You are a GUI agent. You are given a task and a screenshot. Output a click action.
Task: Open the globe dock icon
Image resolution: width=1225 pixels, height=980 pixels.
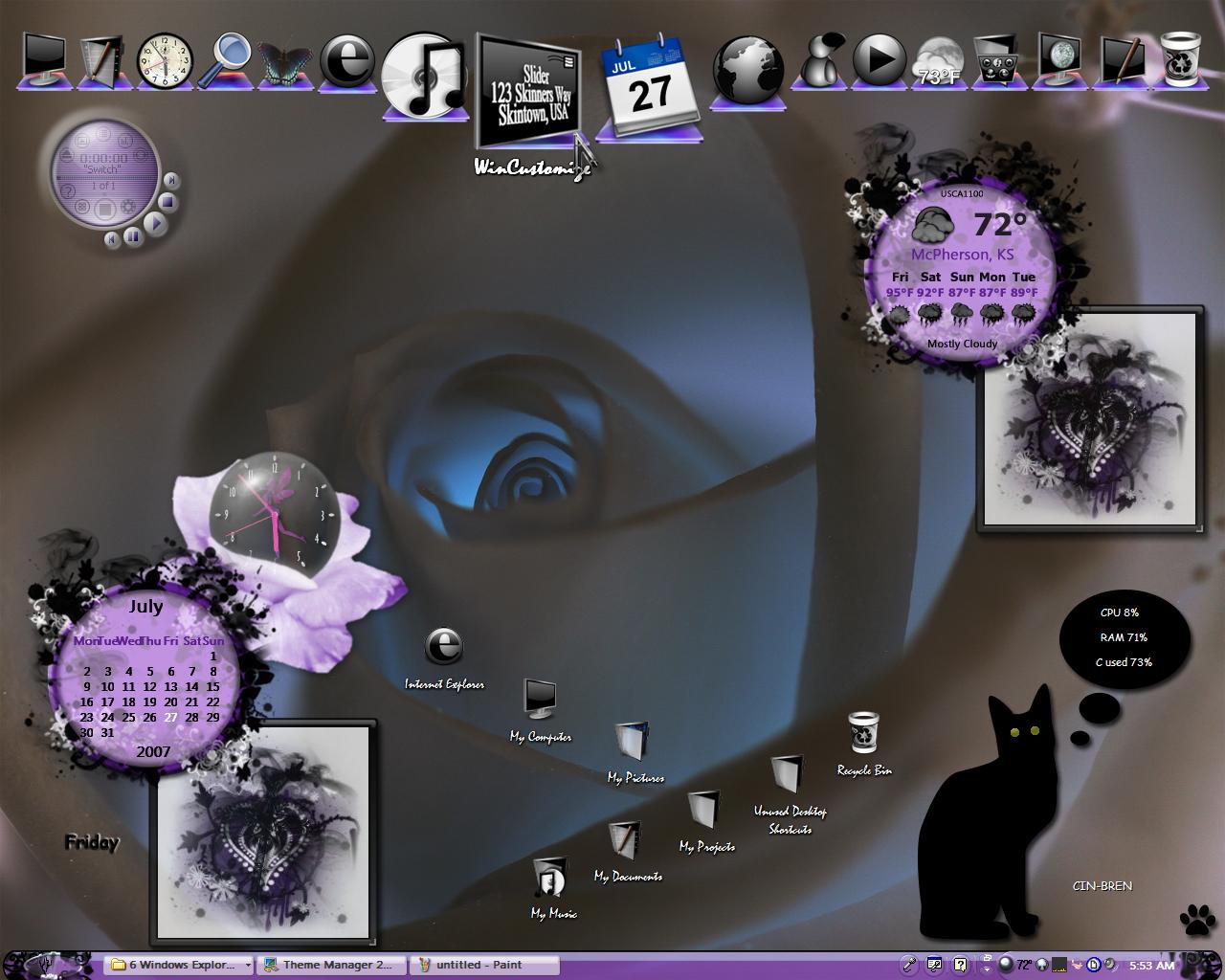747,70
